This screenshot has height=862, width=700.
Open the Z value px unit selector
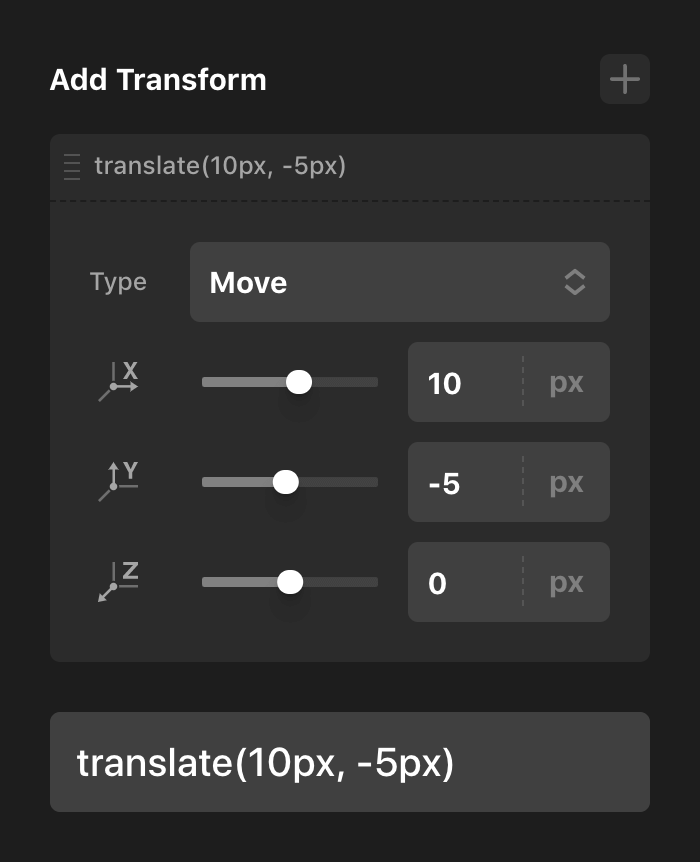(566, 583)
